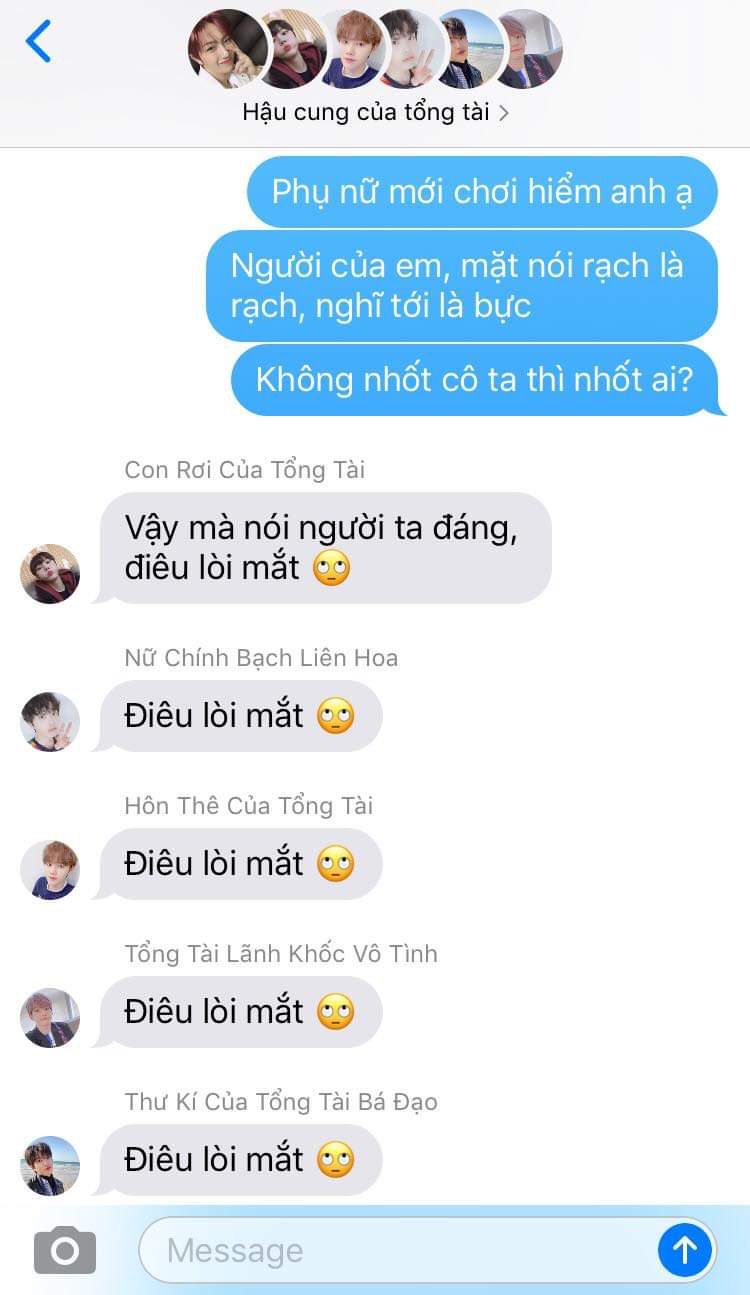This screenshot has width=750, height=1295.
Task: Tap avatar next to Nữ Chính Bạch Liên Hoa
Action: point(50,721)
